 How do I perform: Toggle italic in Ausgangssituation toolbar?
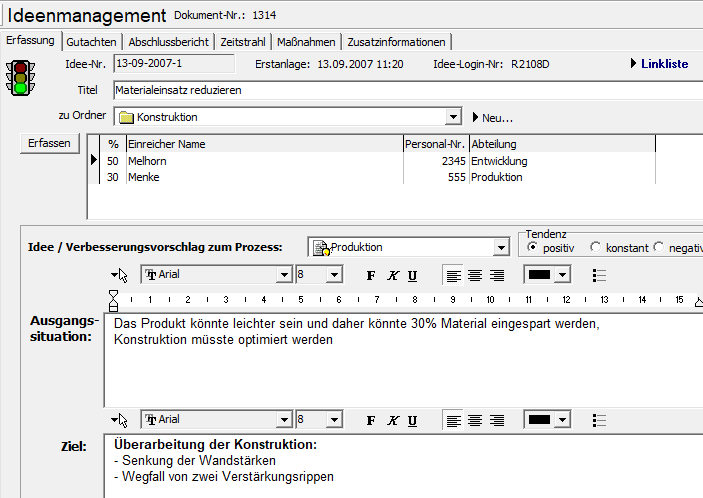[x=392, y=275]
